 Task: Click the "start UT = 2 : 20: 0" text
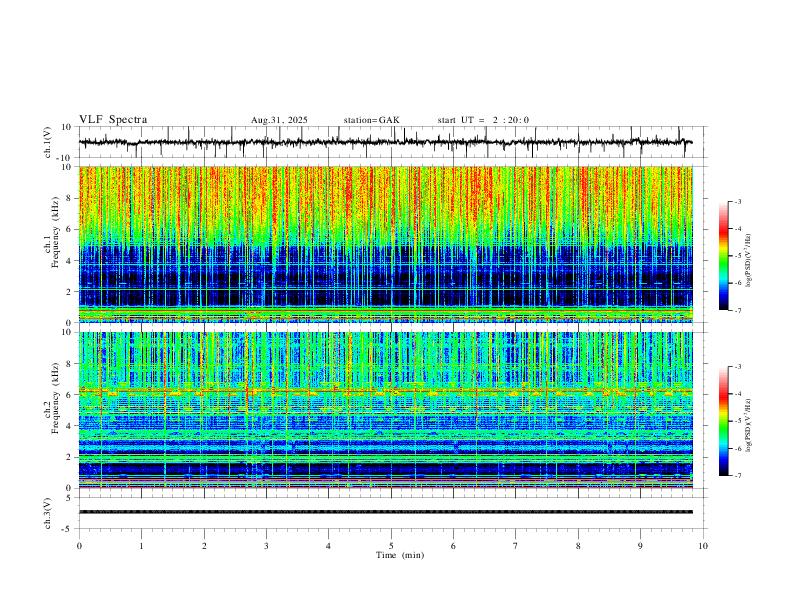click(x=483, y=120)
